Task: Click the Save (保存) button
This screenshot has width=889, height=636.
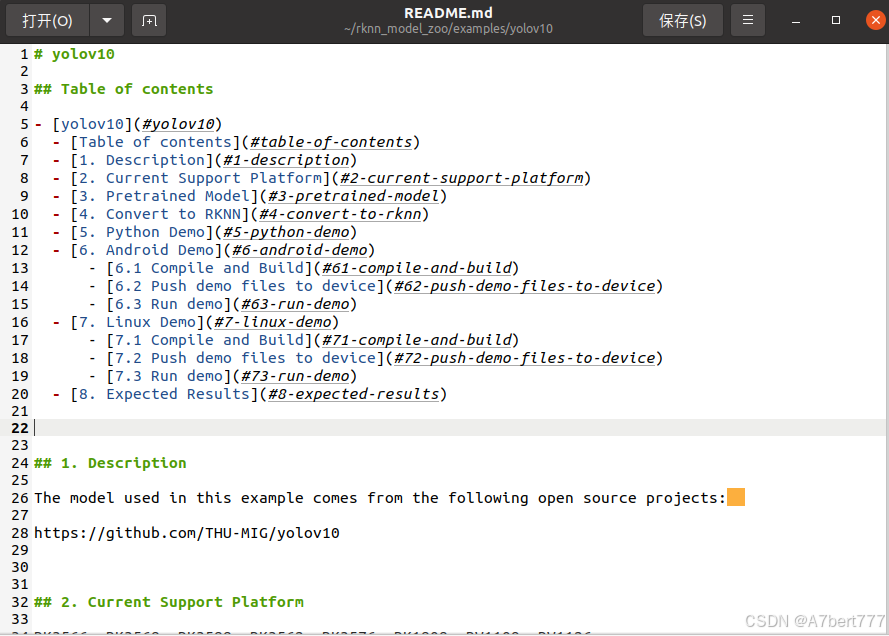Action: coord(683,21)
